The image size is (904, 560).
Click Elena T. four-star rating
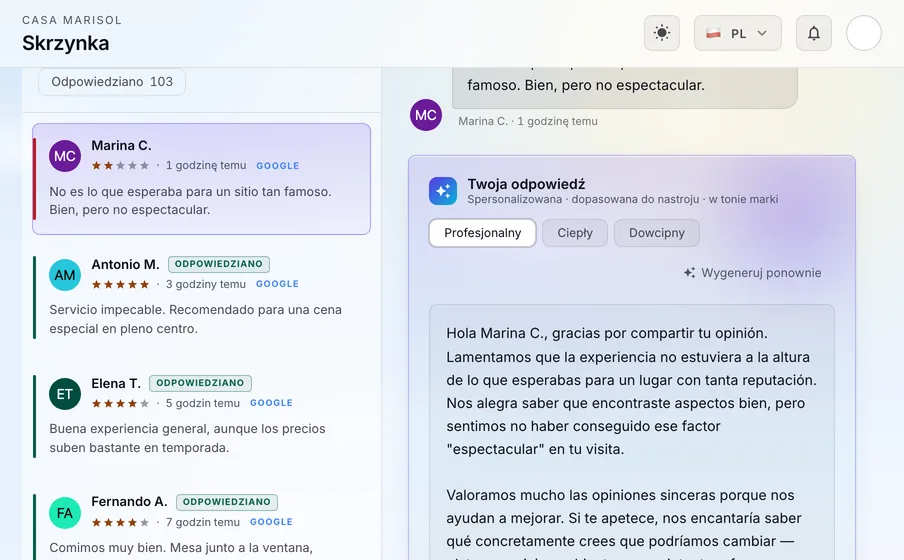coord(120,403)
